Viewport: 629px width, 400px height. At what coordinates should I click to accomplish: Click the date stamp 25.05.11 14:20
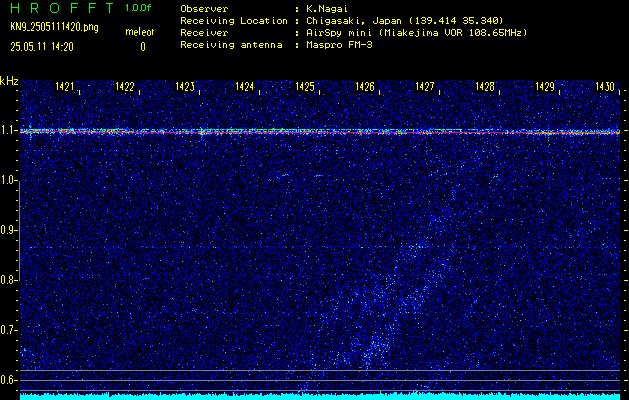coord(42,47)
